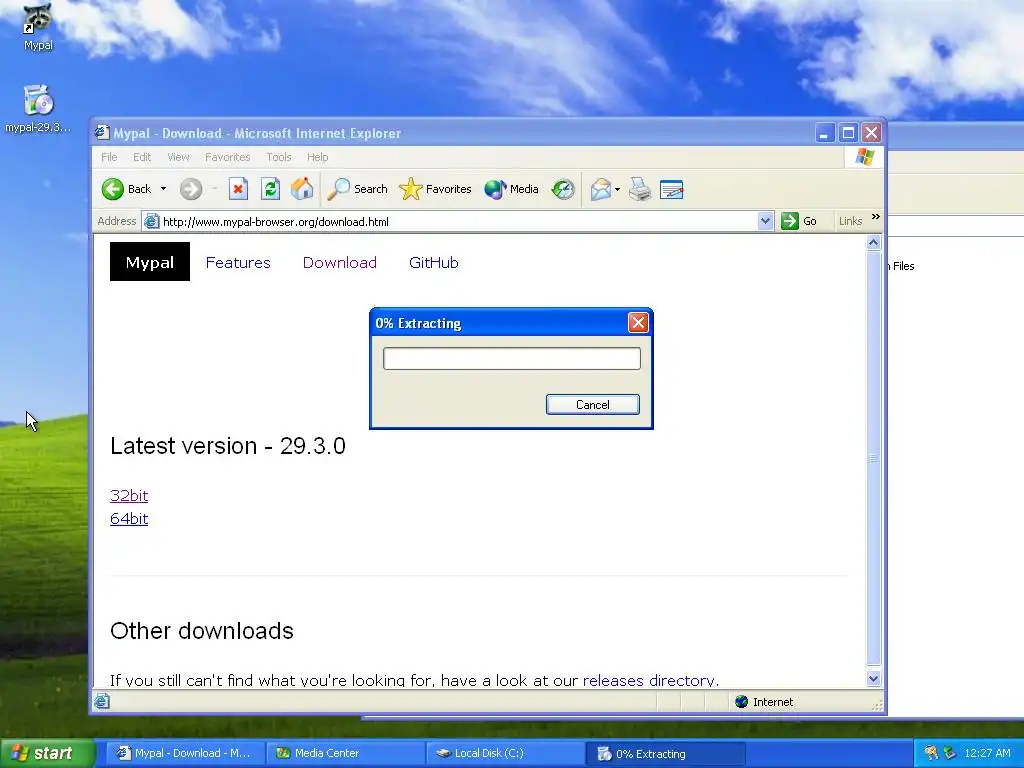
Task: Open the Tools menu
Action: point(279,157)
